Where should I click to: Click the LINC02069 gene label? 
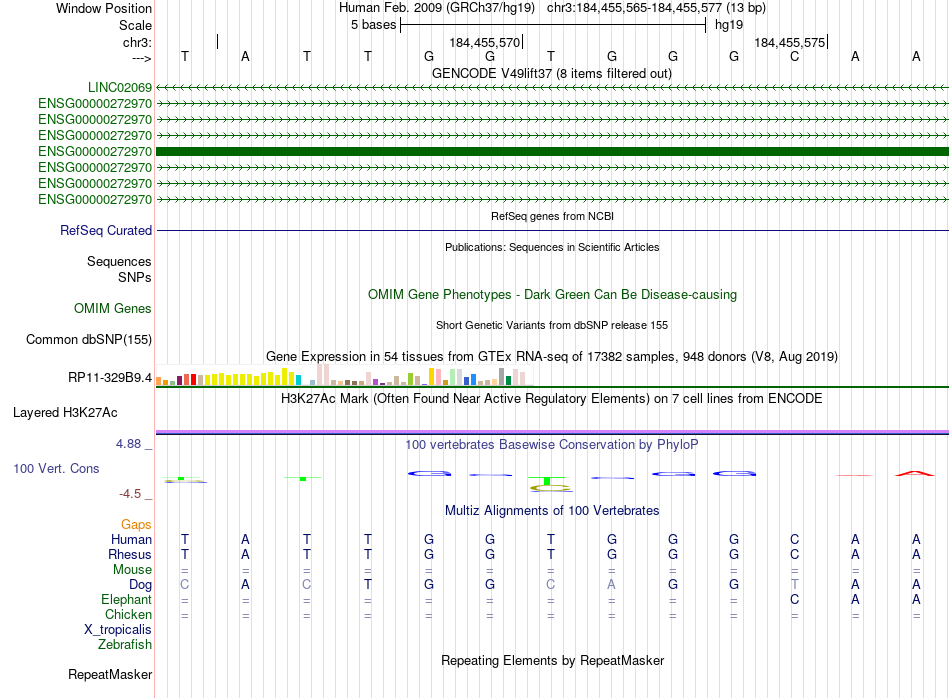pos(119,87)
